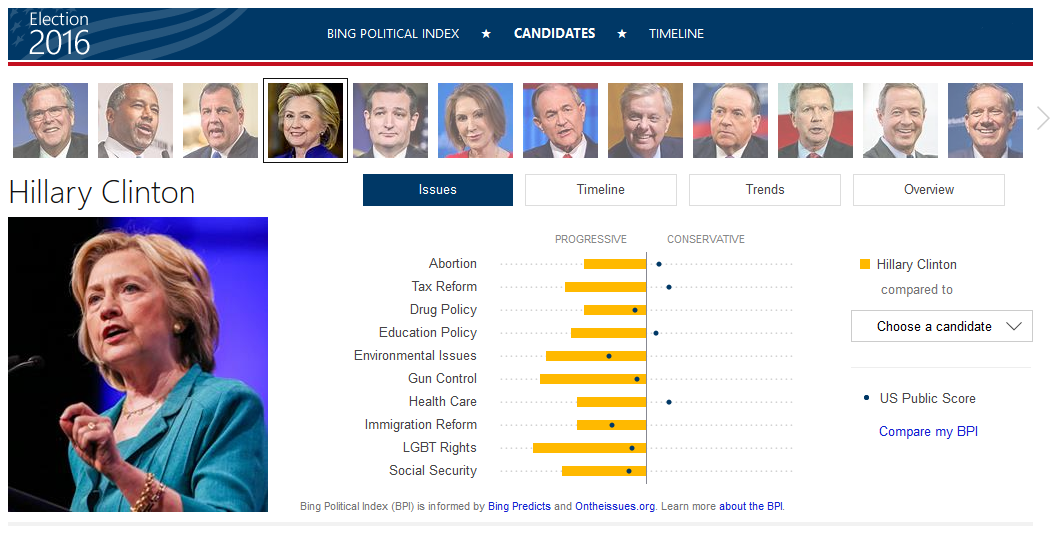Viewport: 1055px width, 533px height.
Task: Open Timeline in the top navigation bar
Action: [676, 34]
